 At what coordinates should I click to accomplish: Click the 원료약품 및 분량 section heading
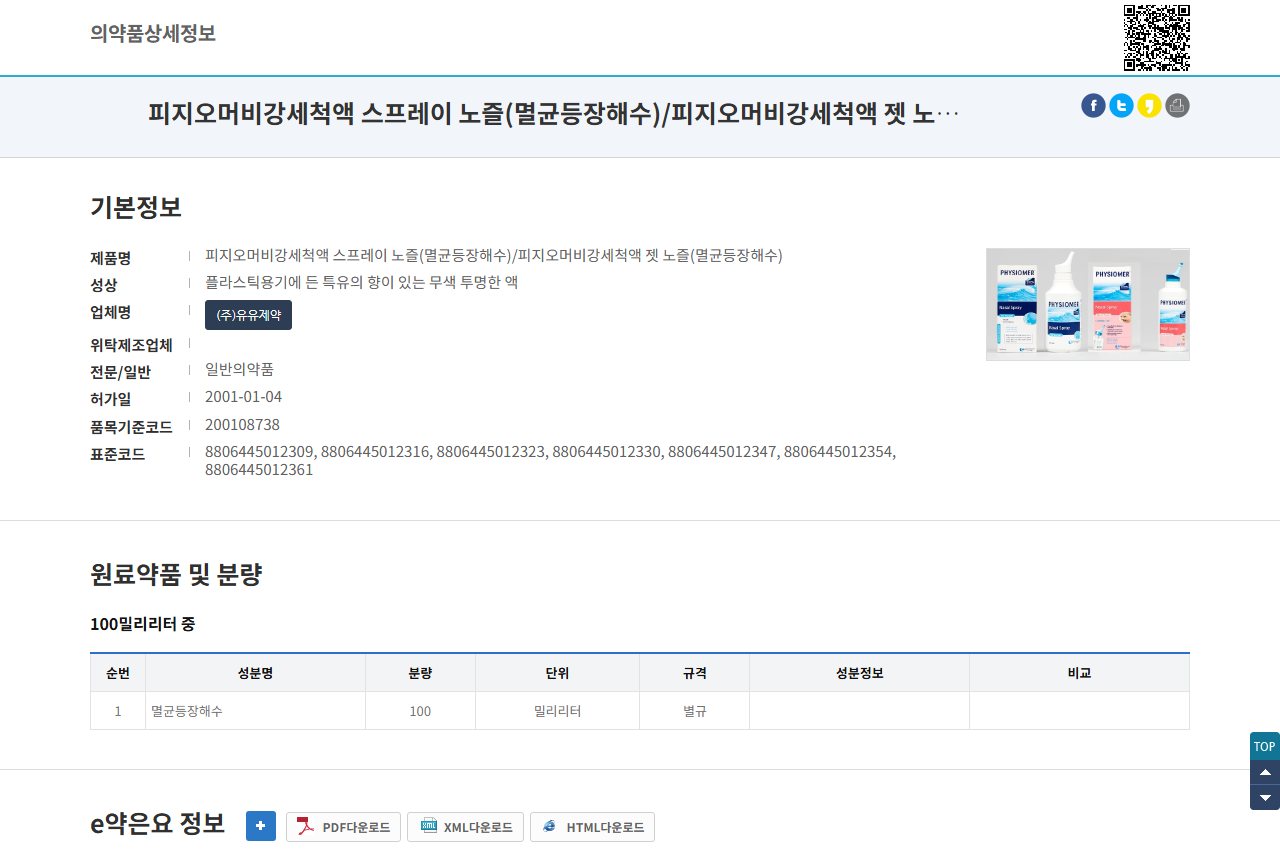176,574
